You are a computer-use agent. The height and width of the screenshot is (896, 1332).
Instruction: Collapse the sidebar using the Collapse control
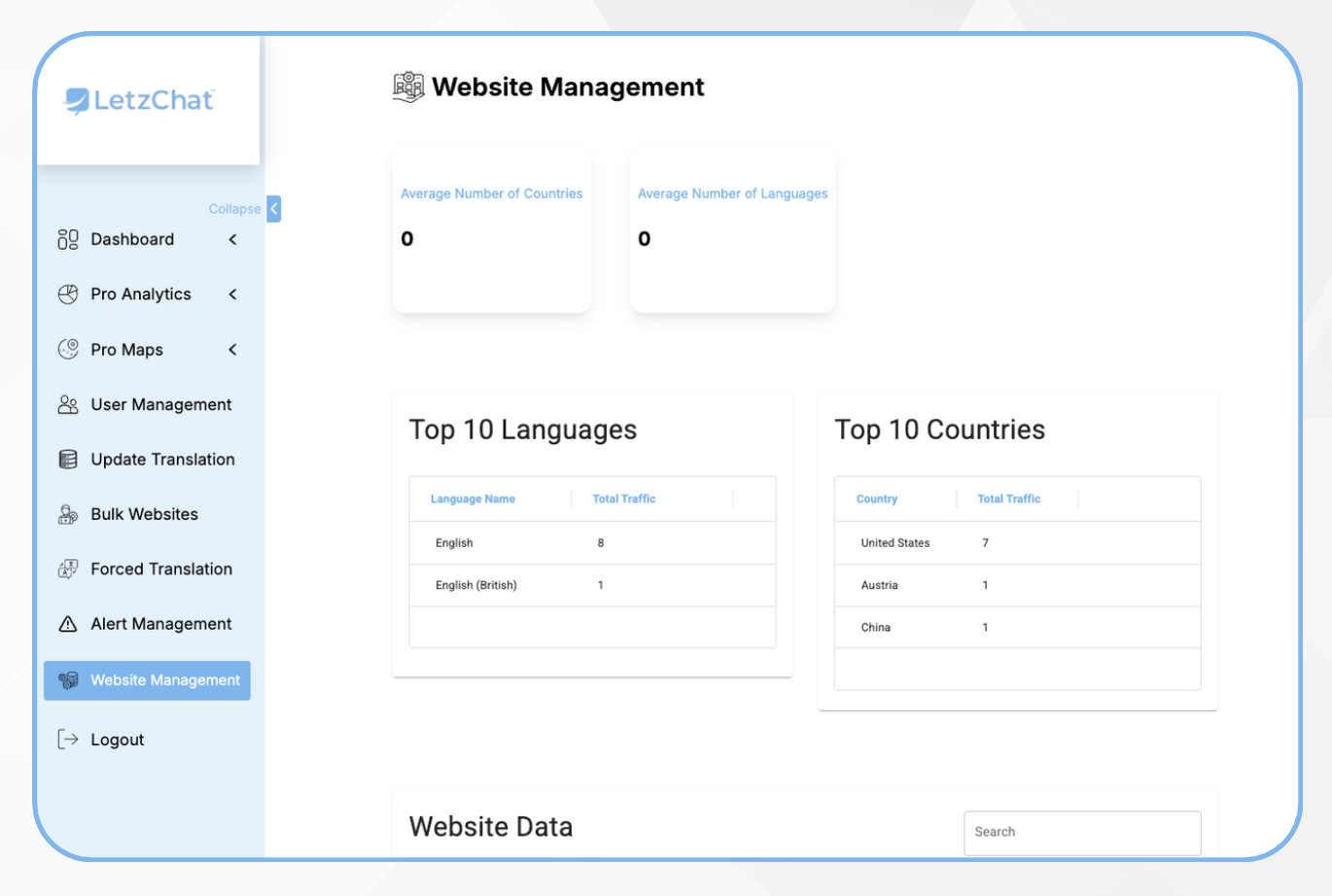coord(273,208)
